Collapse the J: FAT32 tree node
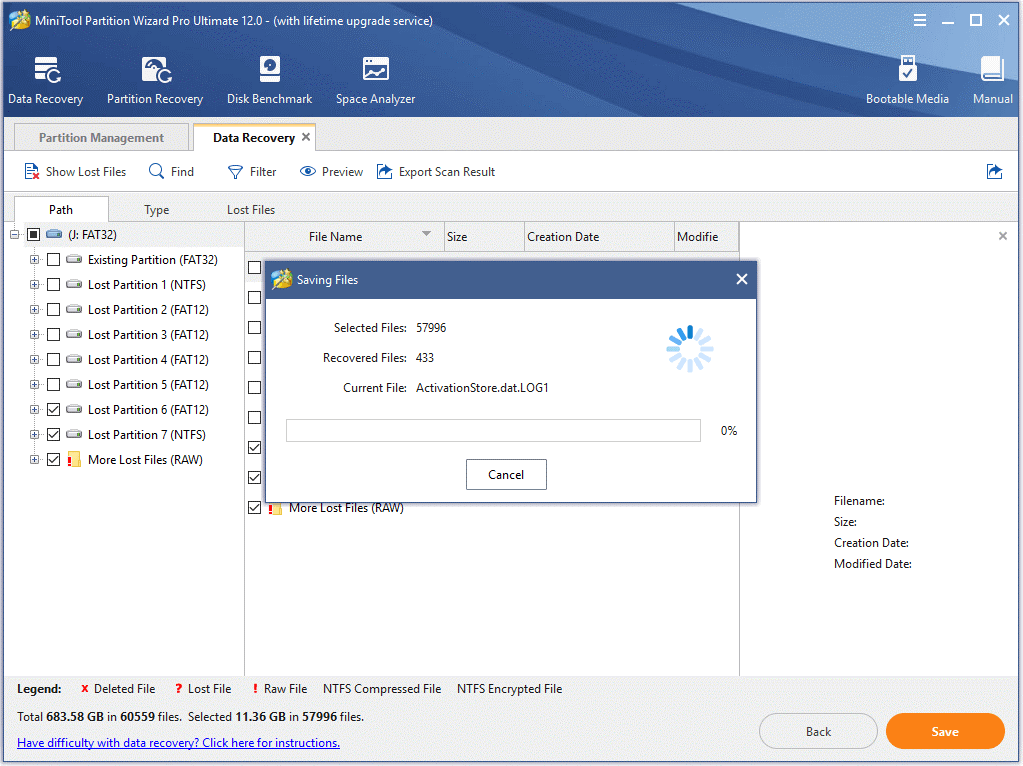The height and width of the screenshot is (766, 1023). 14,234
